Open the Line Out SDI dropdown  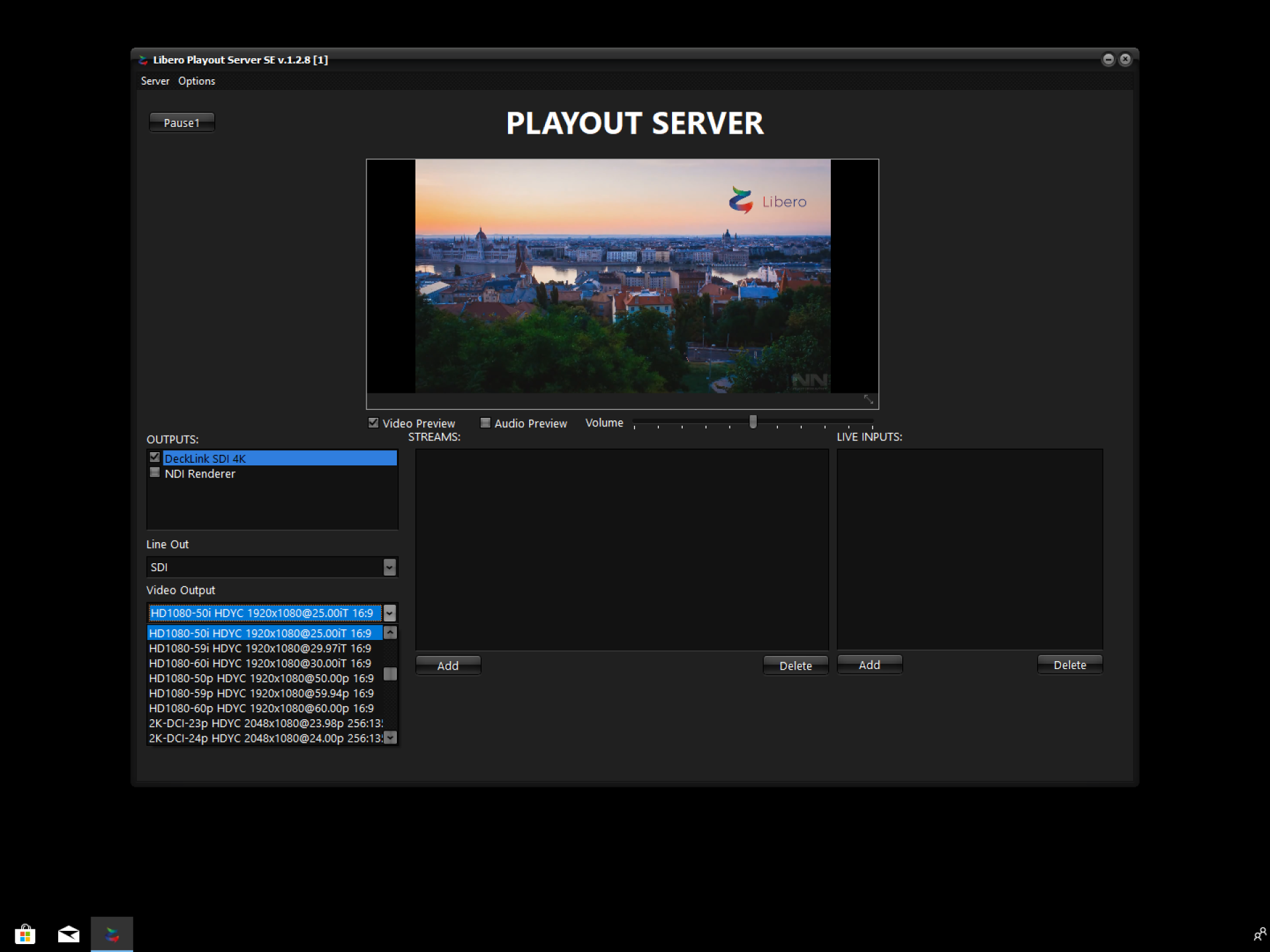point(390,567)
